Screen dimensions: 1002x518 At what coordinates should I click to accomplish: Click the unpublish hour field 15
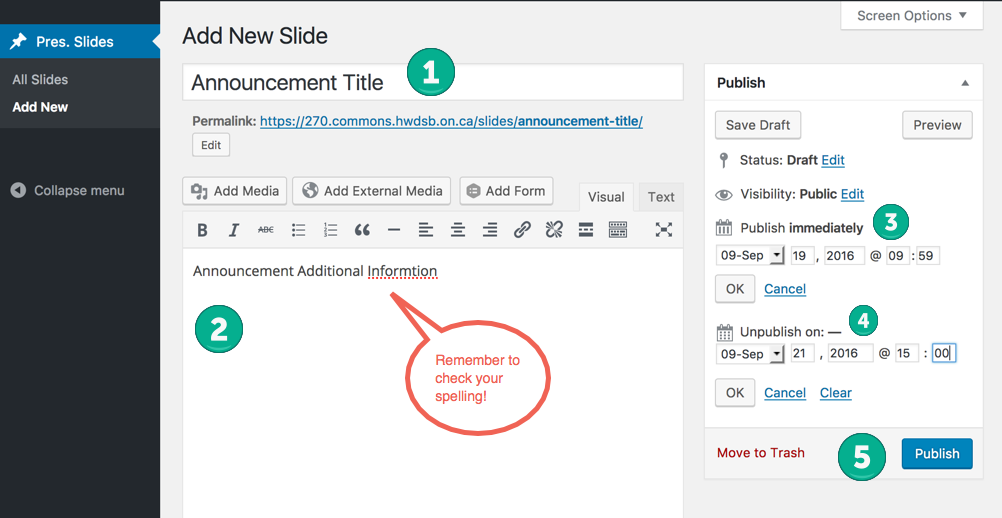point(907,353)
